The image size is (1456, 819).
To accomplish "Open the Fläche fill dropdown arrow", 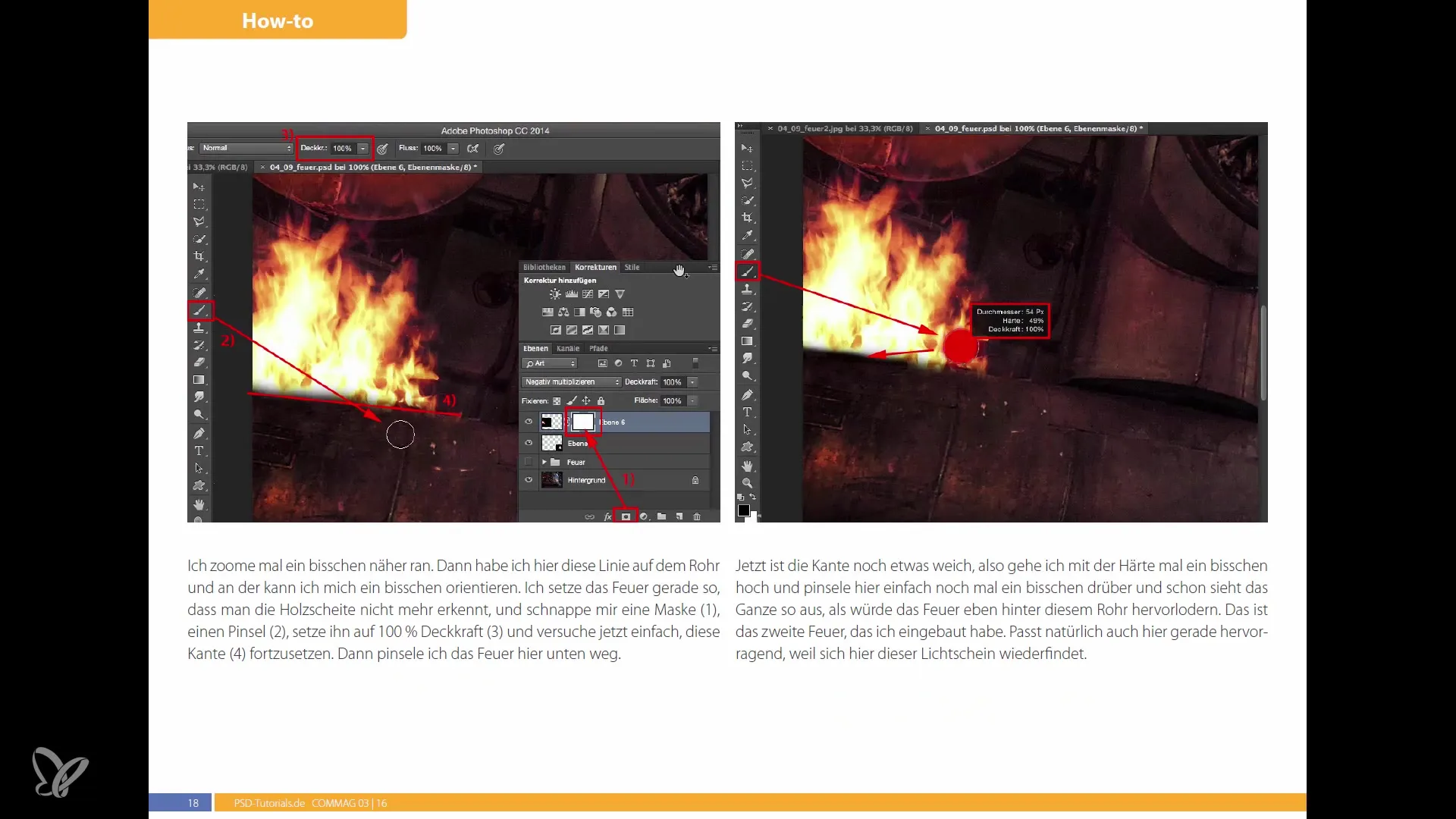I will tap(692, 400).
